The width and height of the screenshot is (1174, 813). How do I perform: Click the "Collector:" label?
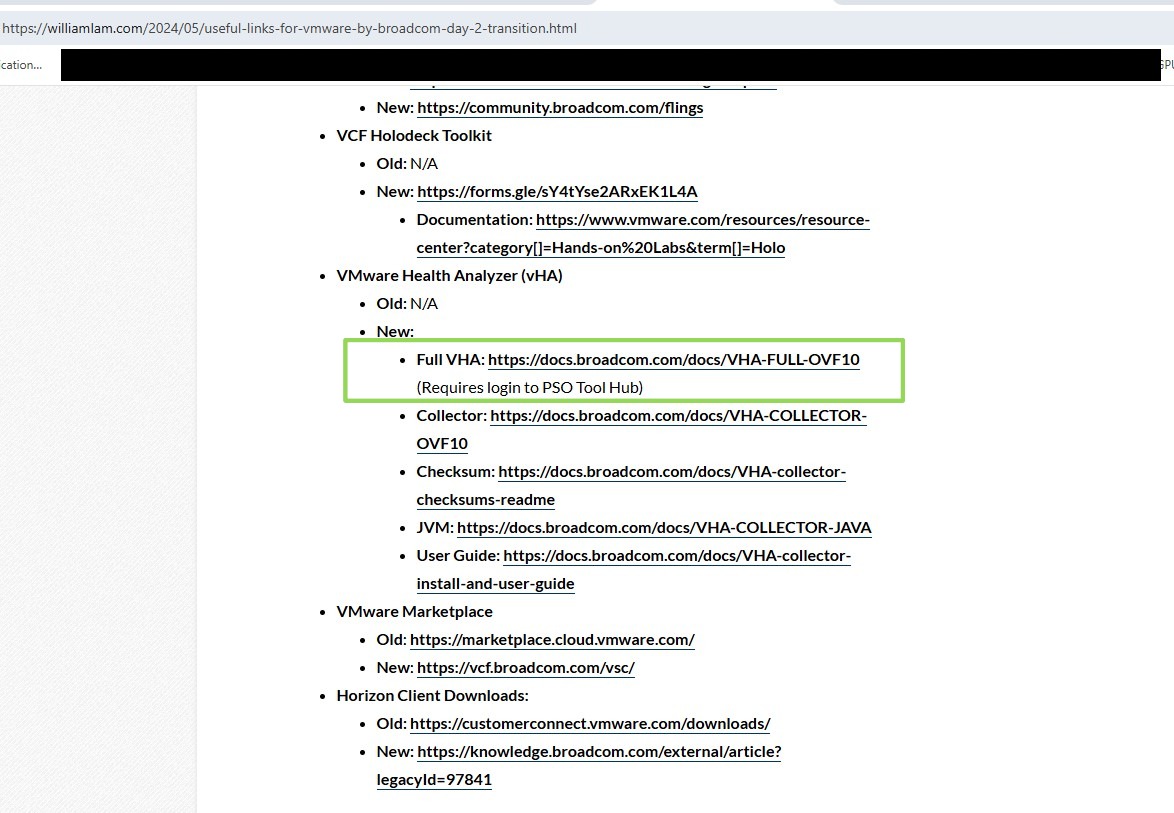pyautogui.click(x=451, y=416)
